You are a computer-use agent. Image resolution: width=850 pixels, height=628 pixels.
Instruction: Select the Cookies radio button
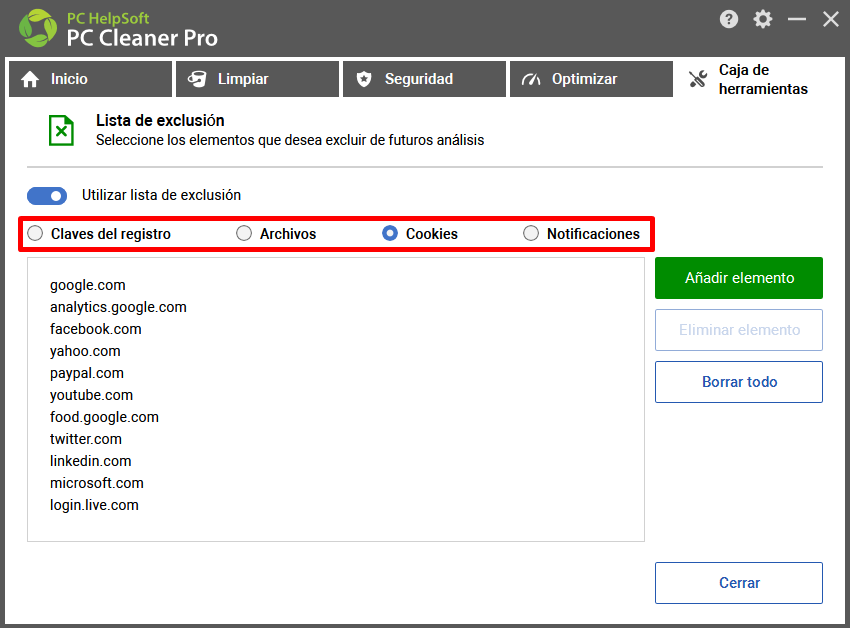coord(390,234)
